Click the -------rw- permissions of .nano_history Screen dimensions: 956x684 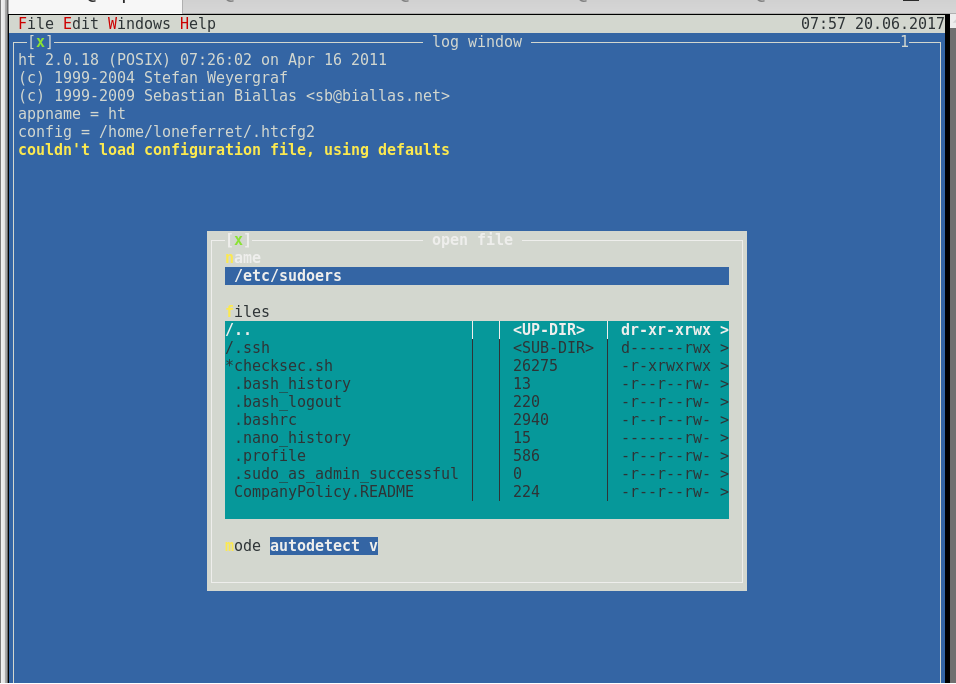point(666,438)
